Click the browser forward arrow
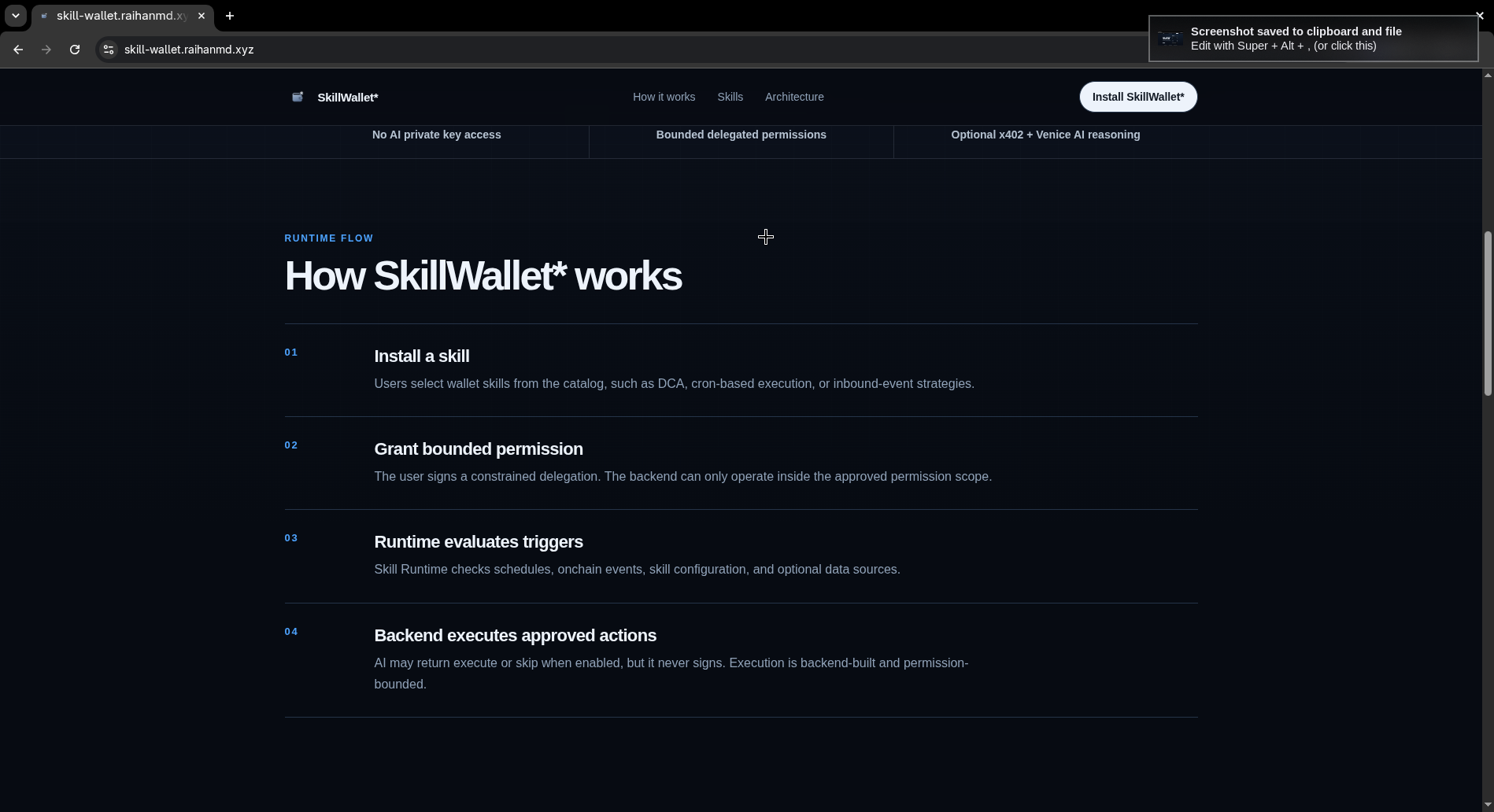This screenshot has height=812, width=1494. [x=46, y=50]
